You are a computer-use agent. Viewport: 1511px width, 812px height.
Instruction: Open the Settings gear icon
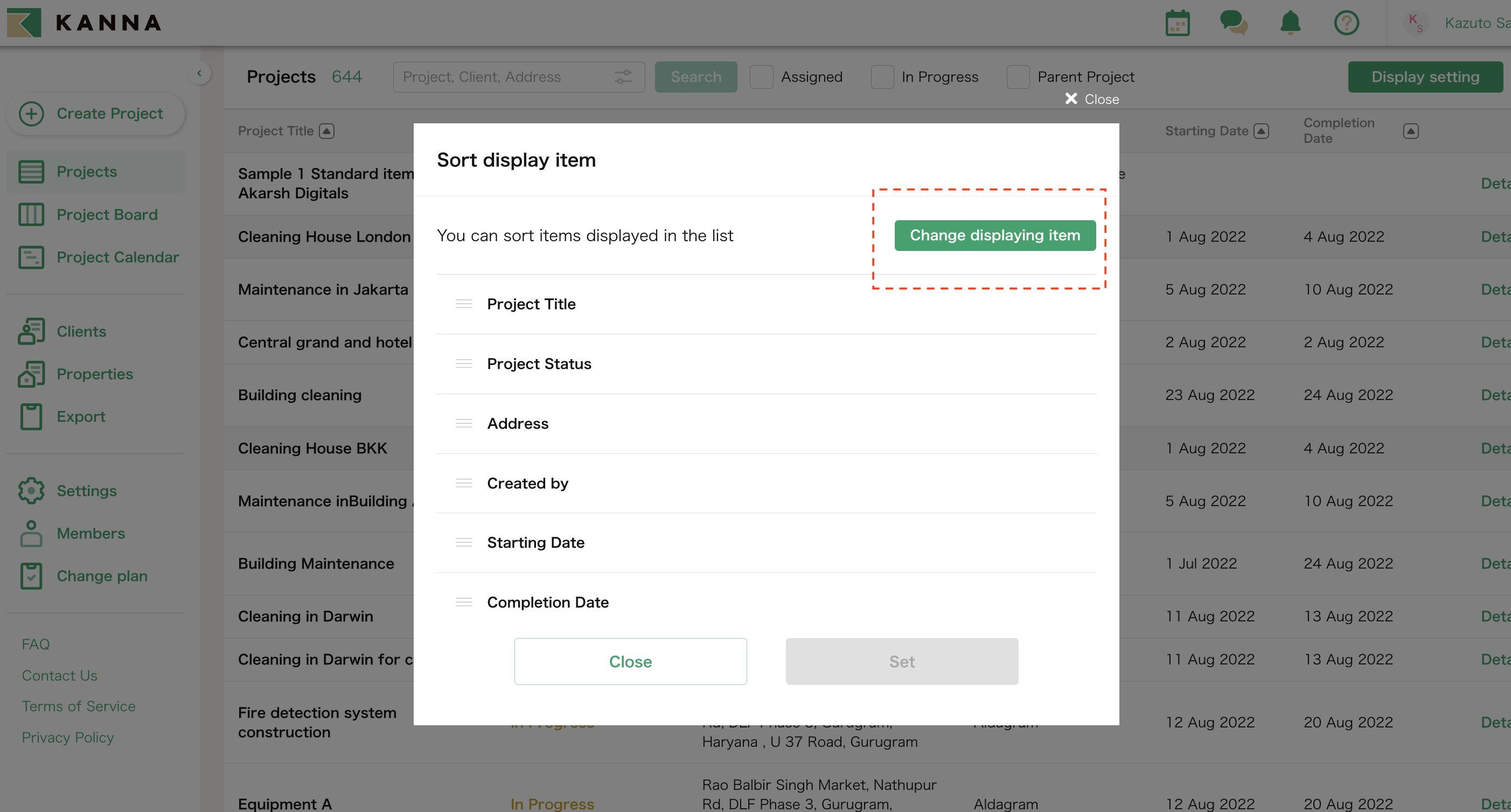(31, 491)
